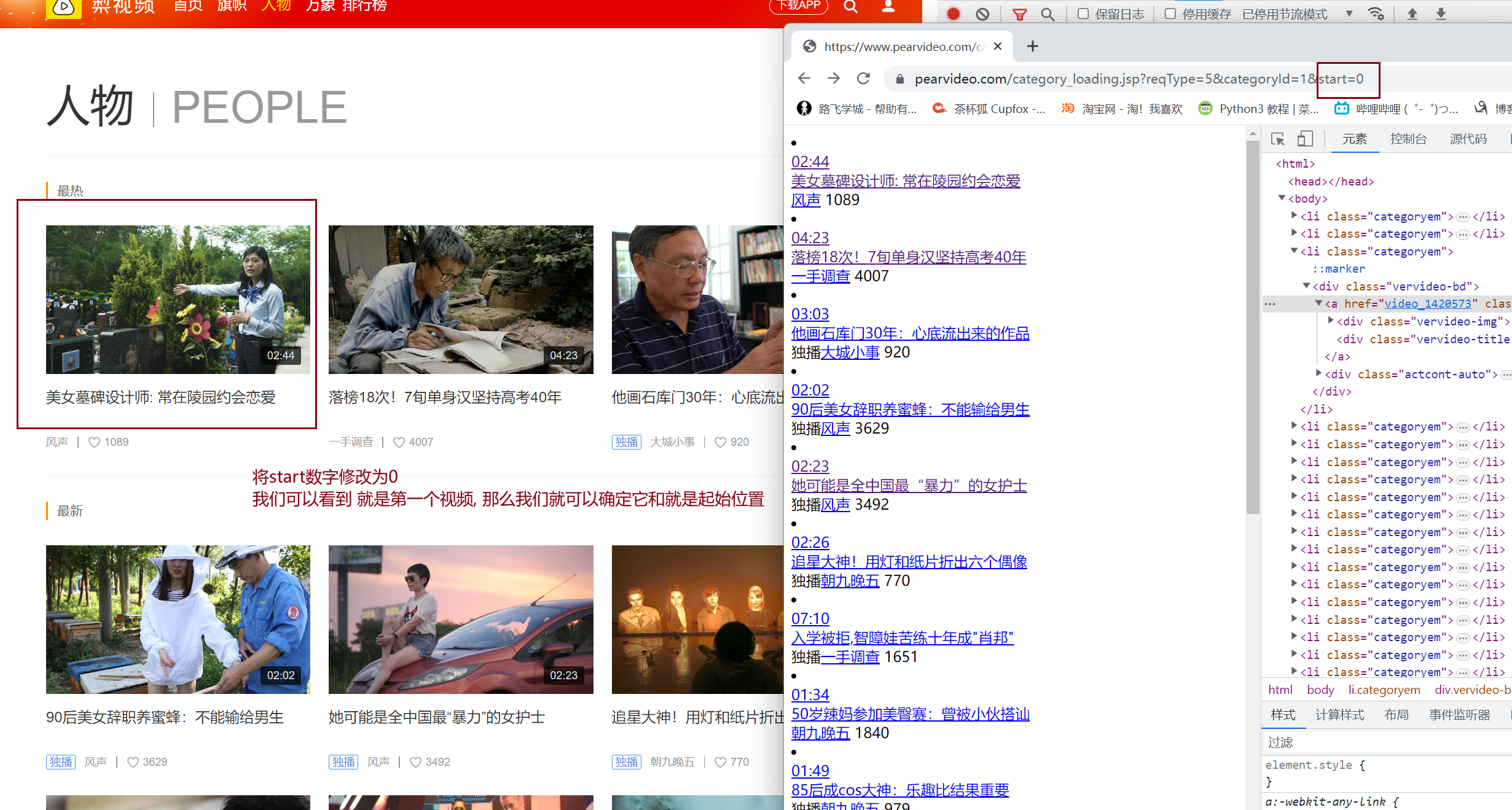Viewport: 1512px width, 810px height.
Task: Click body in DevTools breadcrumb
Action: tap(1320, 690)
